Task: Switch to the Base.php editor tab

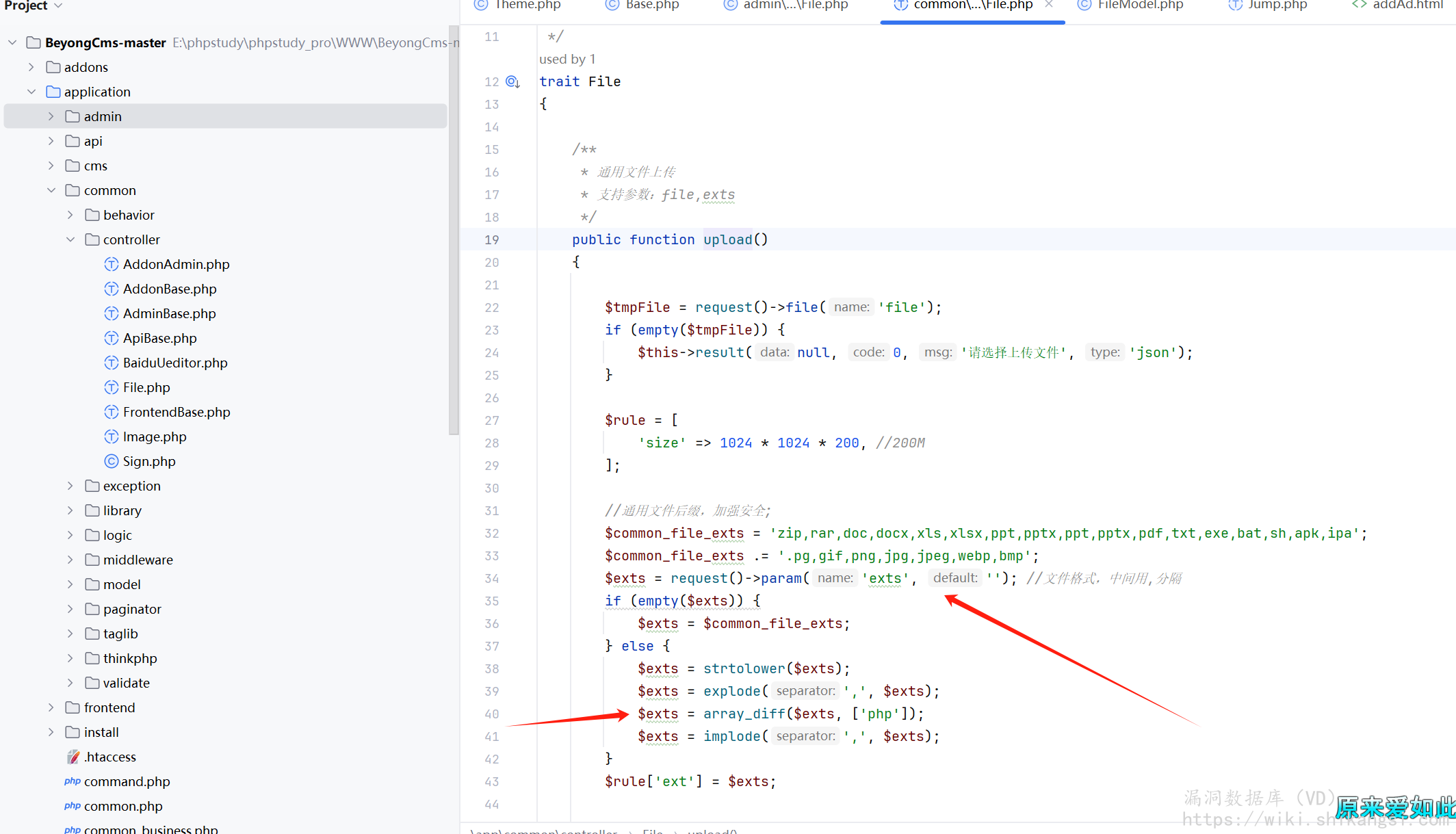Action: tap(642, 5)
